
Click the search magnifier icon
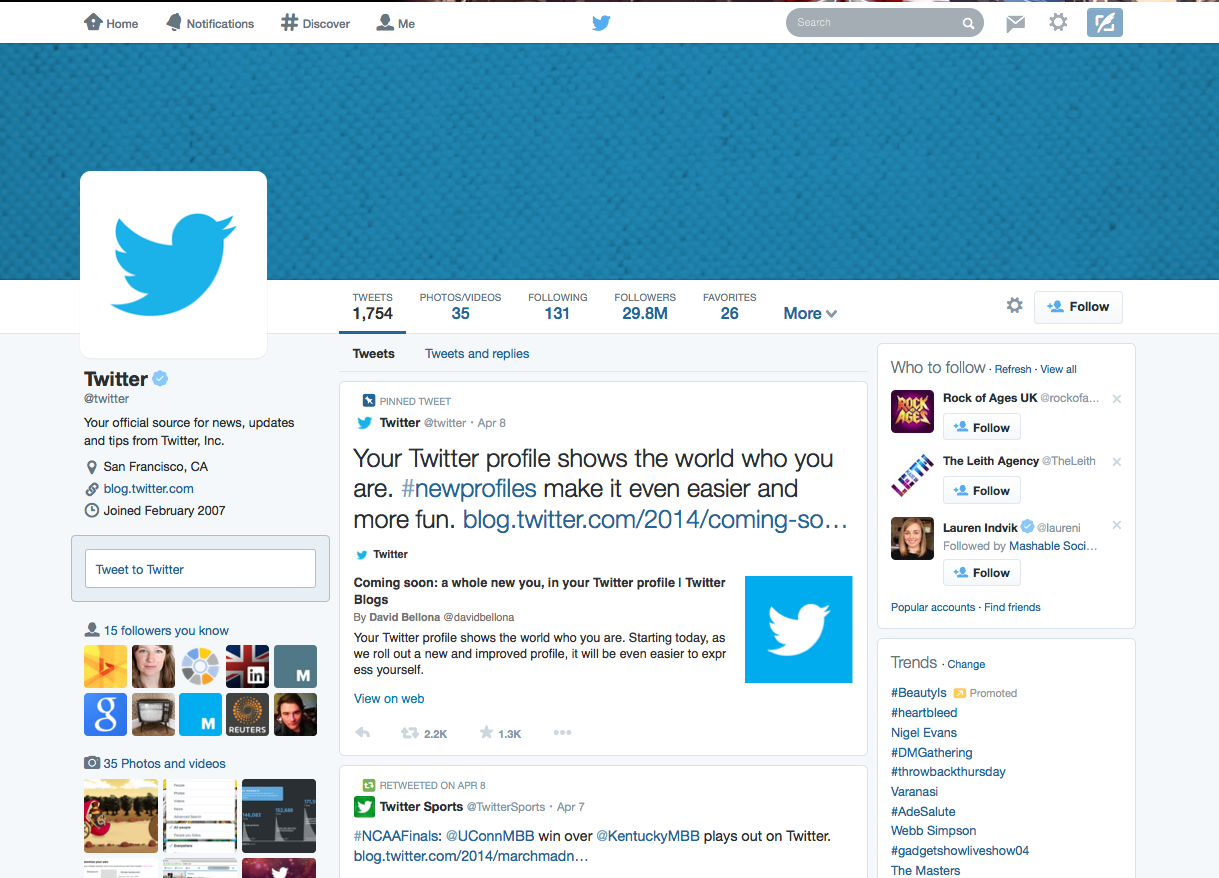tap(968, 23)
